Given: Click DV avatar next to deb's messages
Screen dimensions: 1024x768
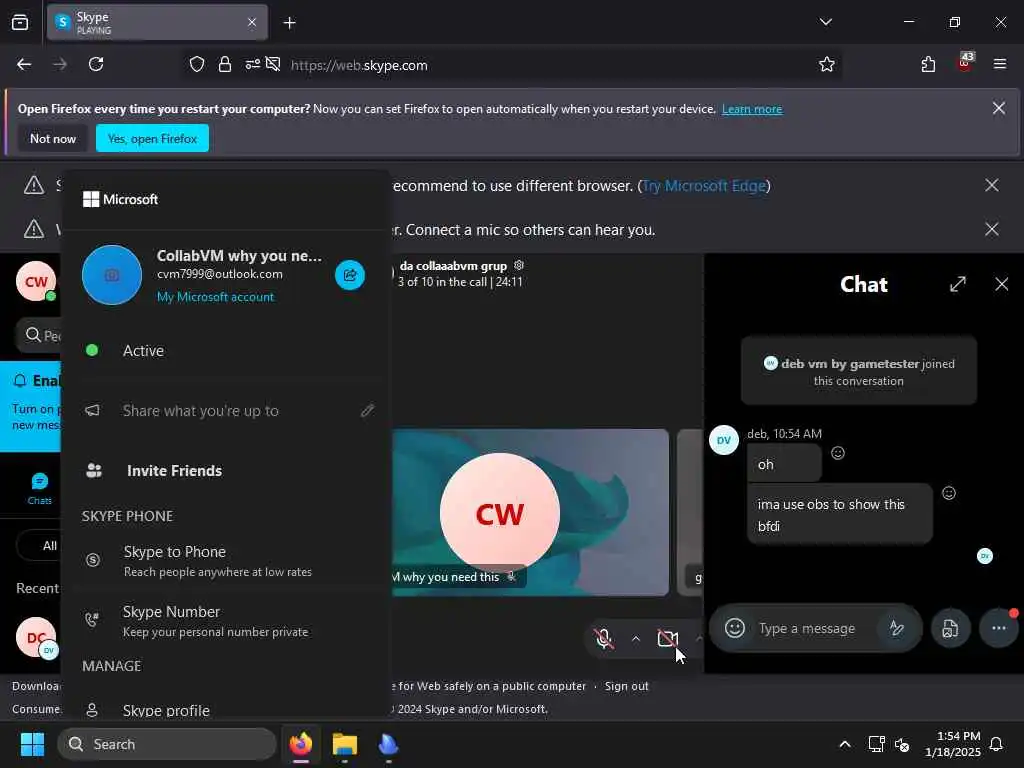Looking at the screenshot, I should 724,440.
